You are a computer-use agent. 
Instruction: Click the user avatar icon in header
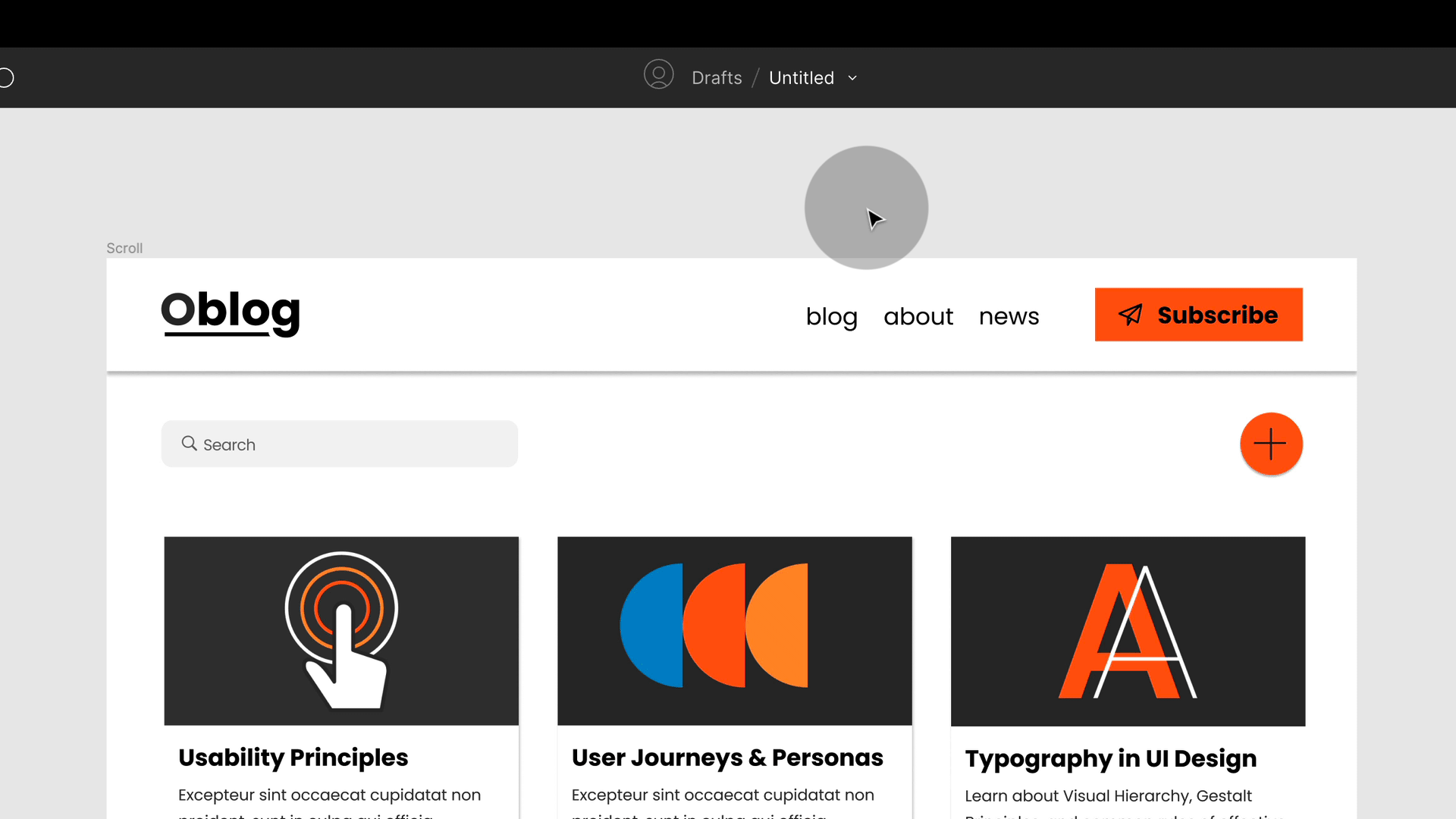click(658, 75)
